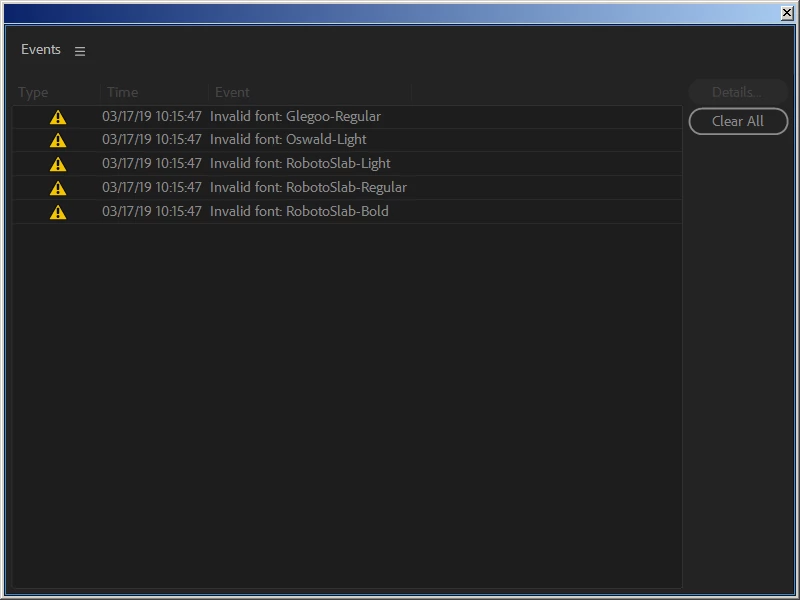Viewport: 800px width, 600px height.
Task: Open the Events panel menu icon
Action: click(x=80, y=51)
